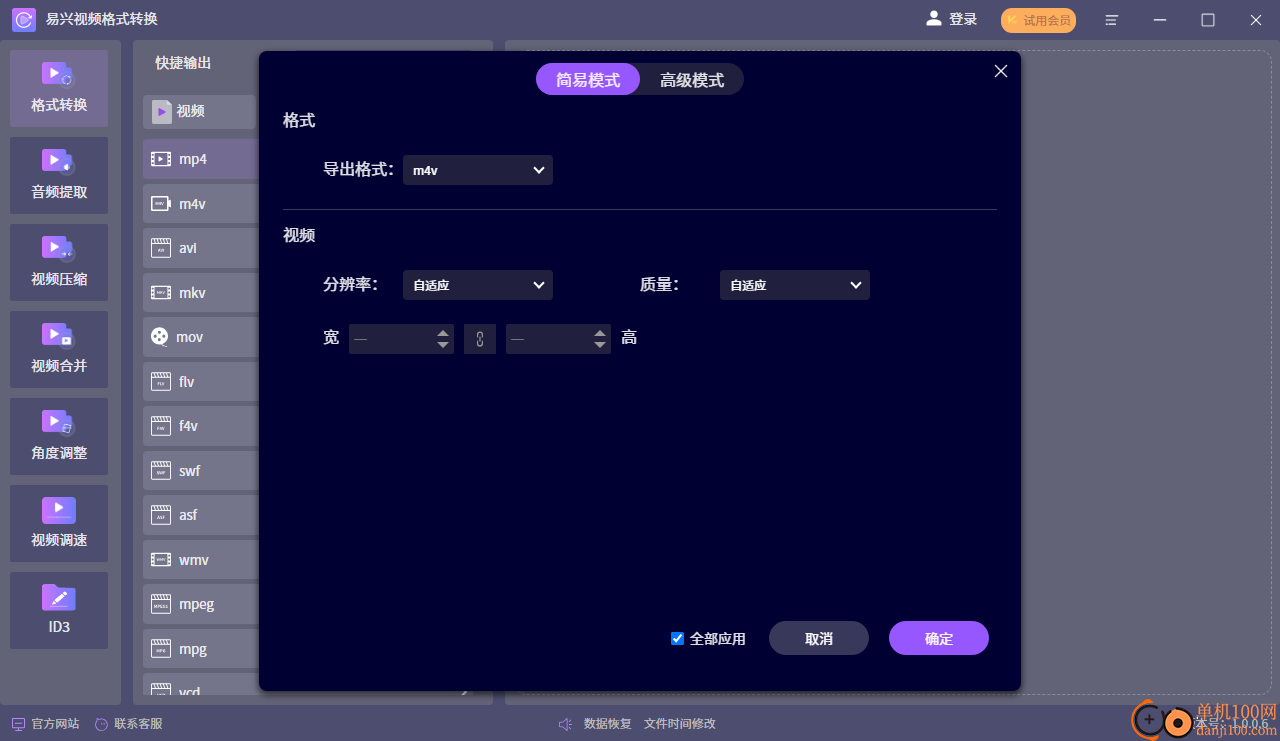Open the 视频调速 sidebar module
The image size is (1280, 741).
pyautogui.click(x=59, y=523)
